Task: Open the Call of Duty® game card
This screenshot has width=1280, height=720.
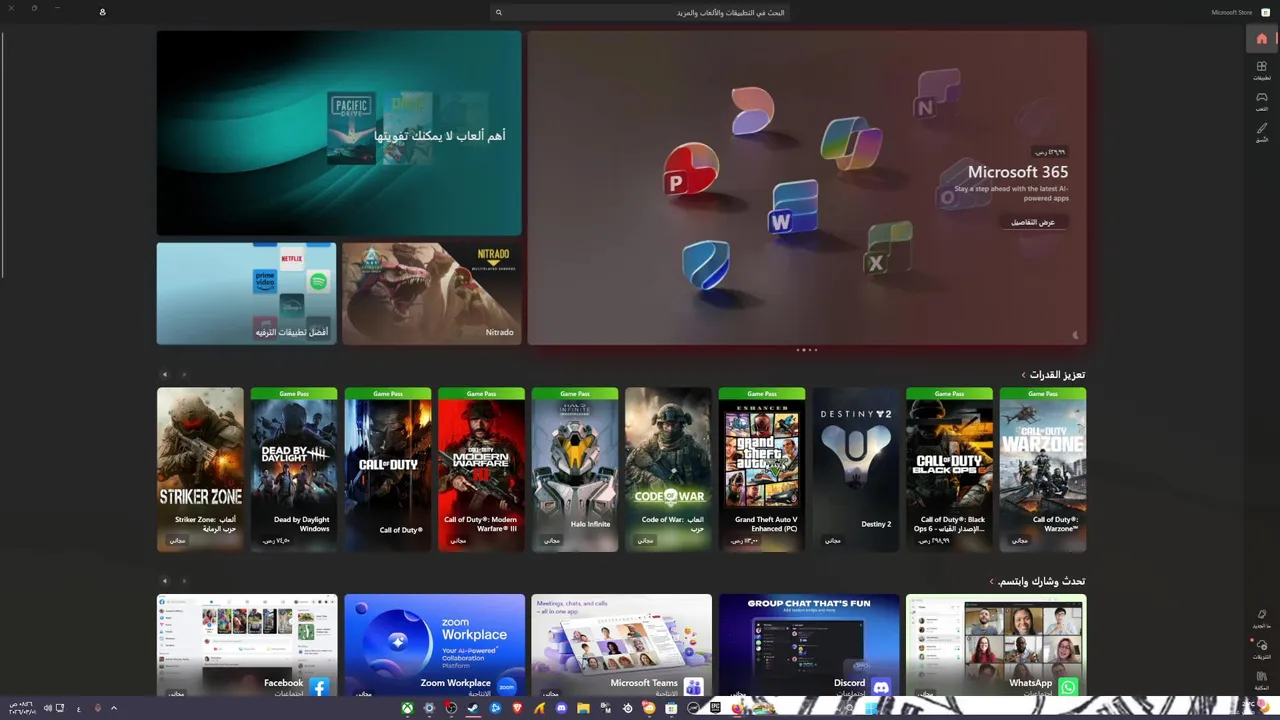Action: (388, 469)
